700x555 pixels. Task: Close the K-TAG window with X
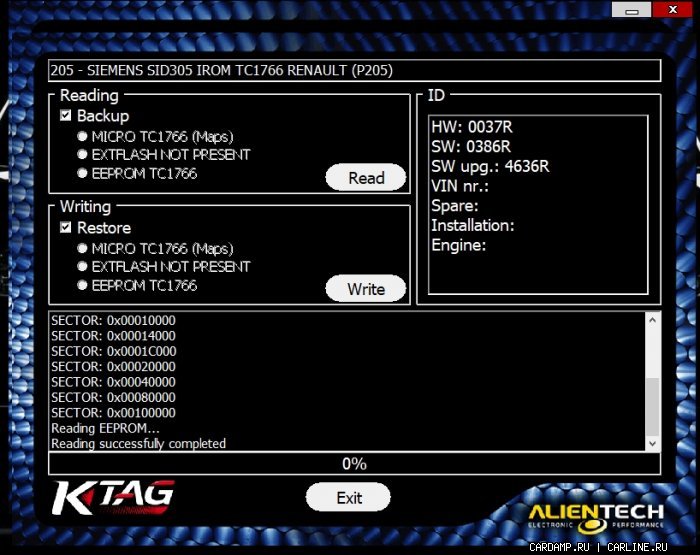tap(673, 10)
